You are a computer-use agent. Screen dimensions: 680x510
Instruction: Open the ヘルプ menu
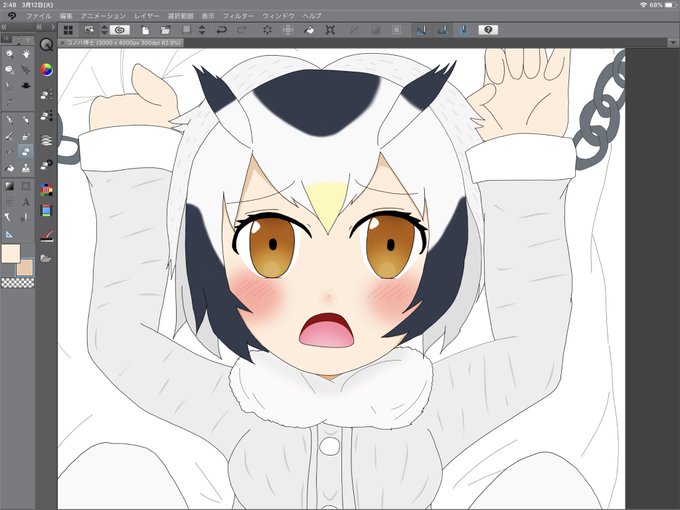coord(312,16)
